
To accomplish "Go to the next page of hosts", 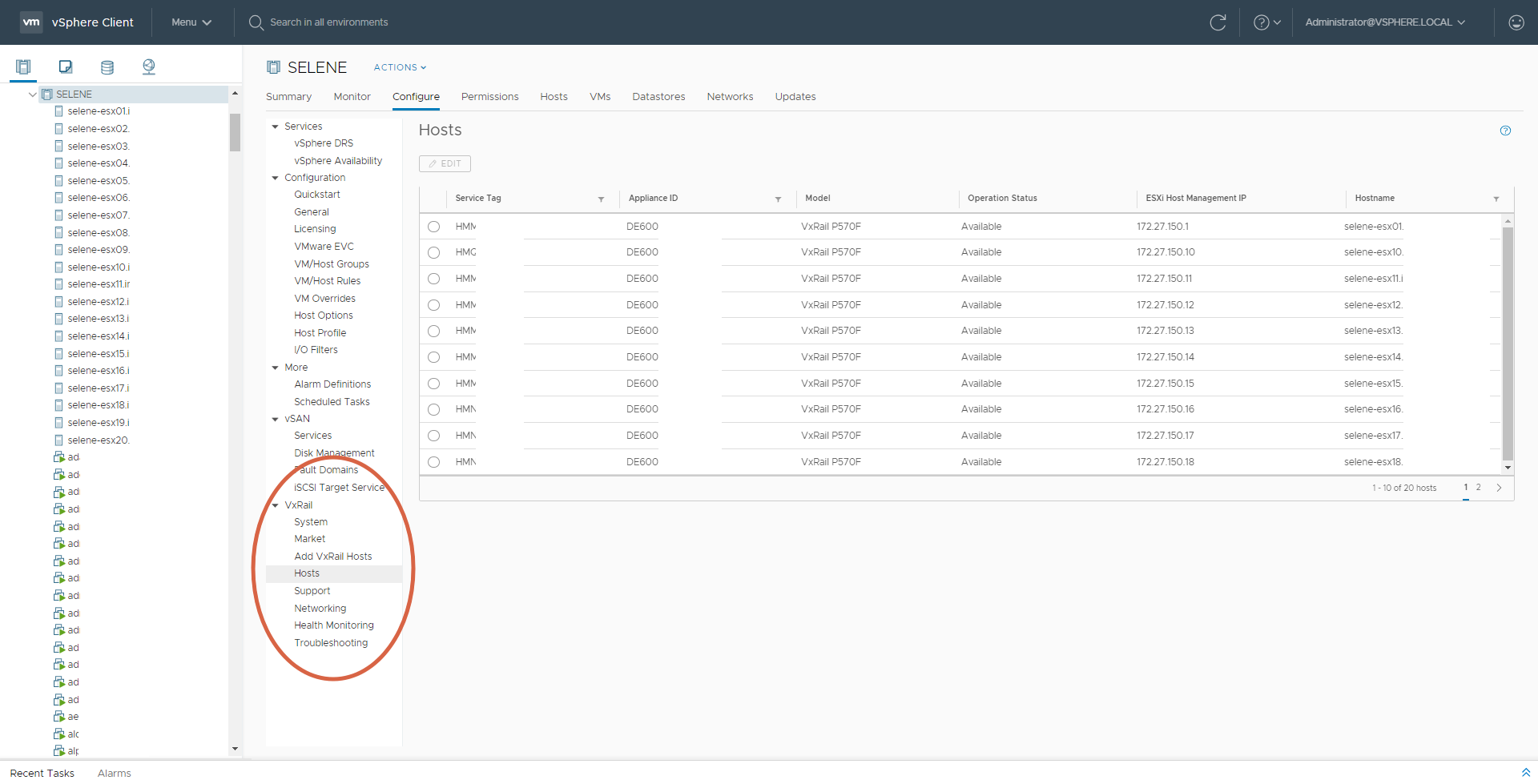I will tap(1499, 488).
